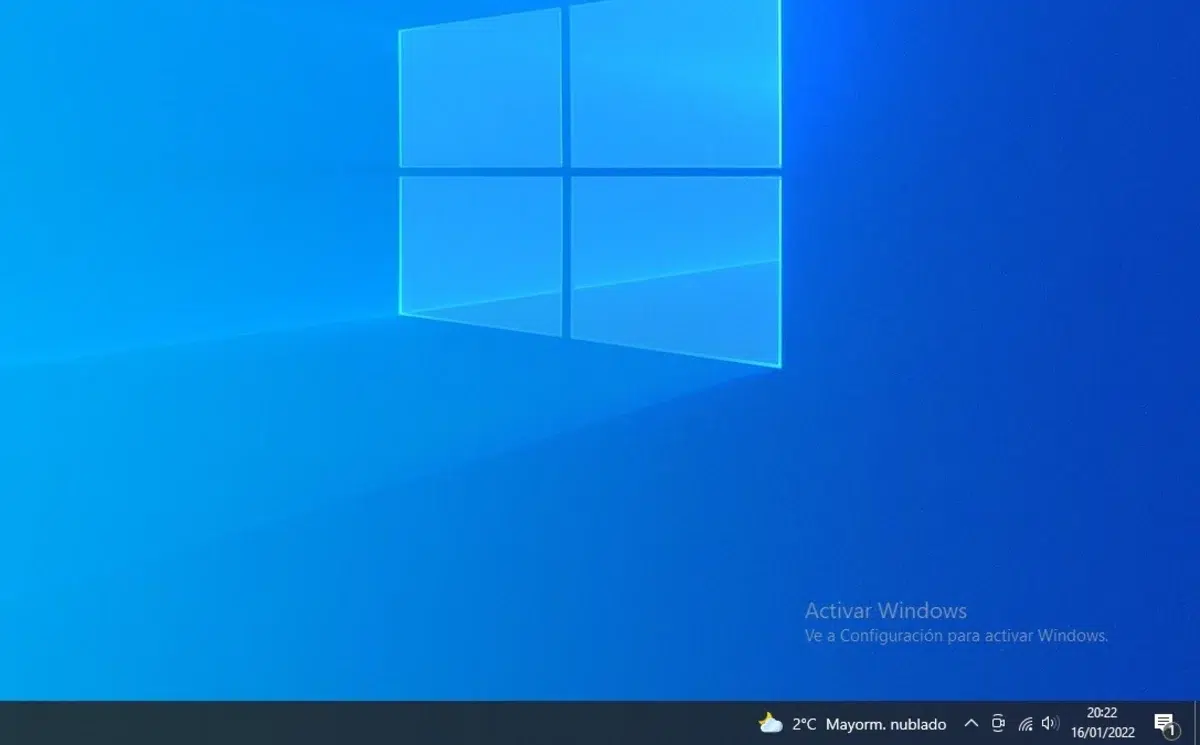Screen dimensions: 1200x745
Task: Expand the hidden system tray icons chevron
Action: (971, 723)
